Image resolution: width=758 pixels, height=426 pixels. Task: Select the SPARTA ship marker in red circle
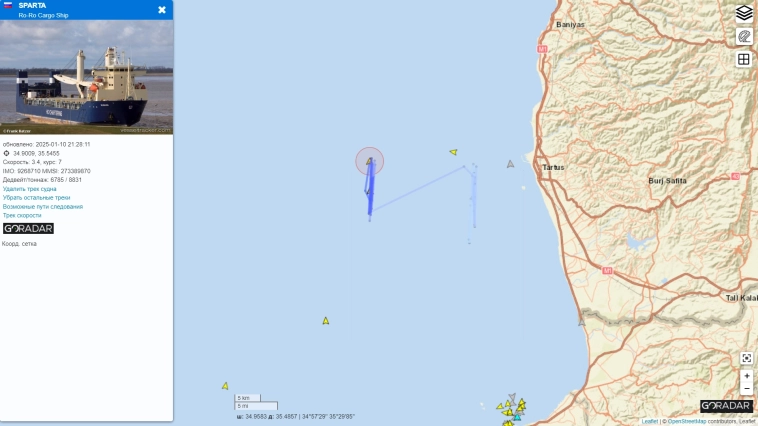(369, 161)
